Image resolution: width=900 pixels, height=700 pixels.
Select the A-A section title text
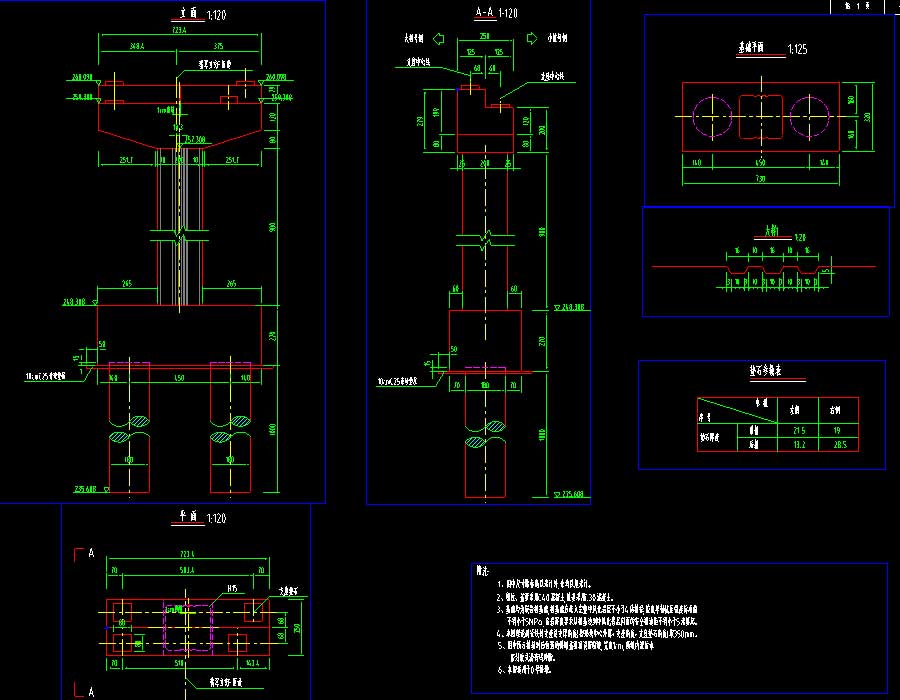point(483,13)
